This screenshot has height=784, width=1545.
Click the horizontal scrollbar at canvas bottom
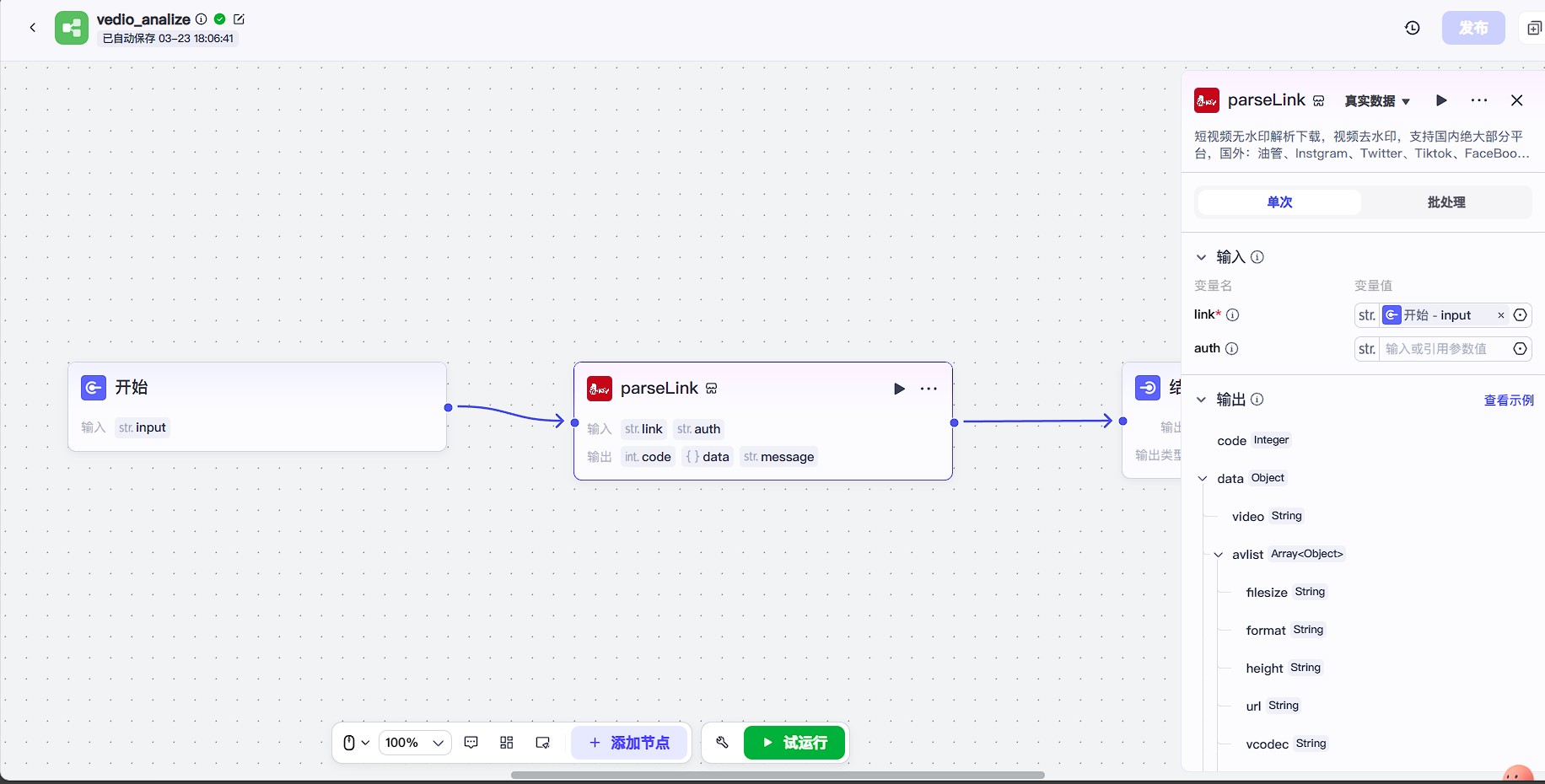pos(778,775)
